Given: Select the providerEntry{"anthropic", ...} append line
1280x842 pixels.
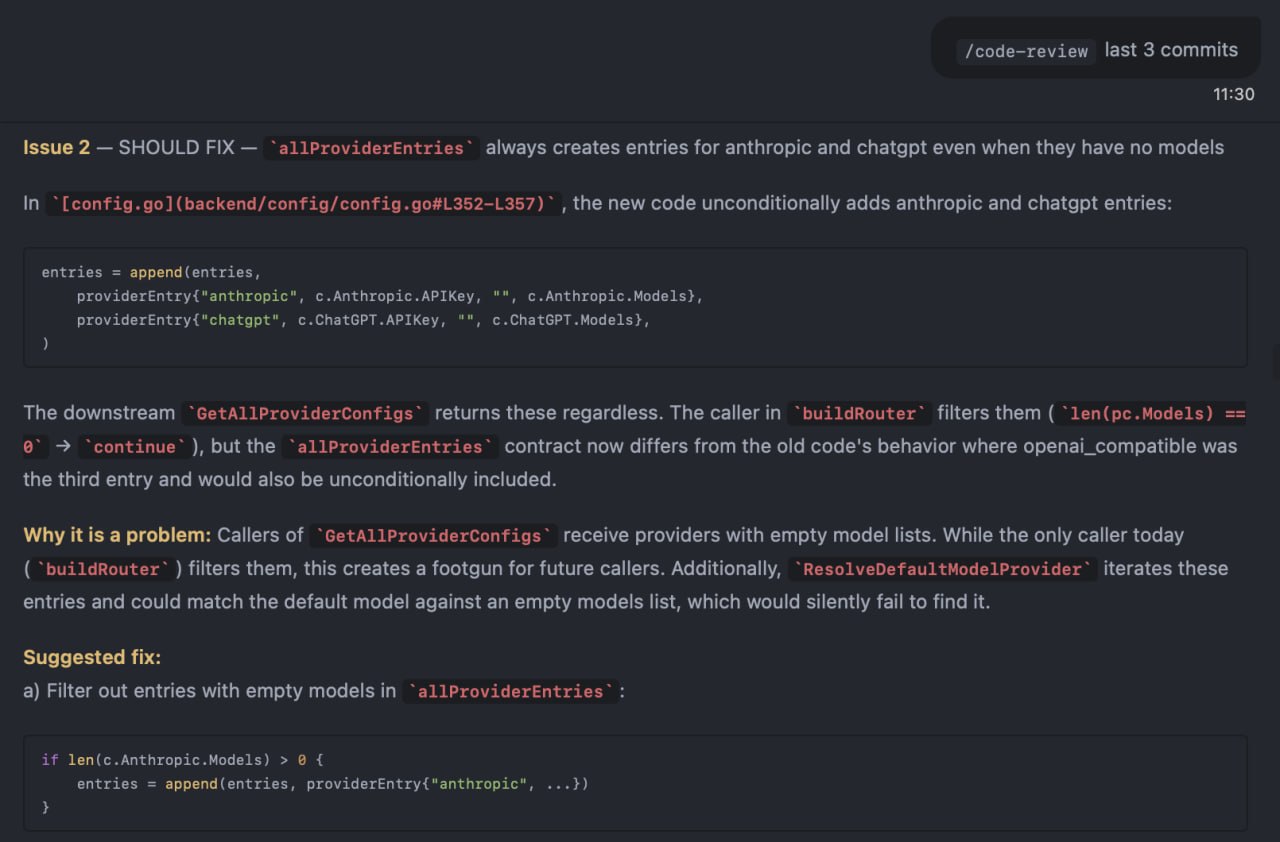Looking at the screenshot, I should point(332,784).
